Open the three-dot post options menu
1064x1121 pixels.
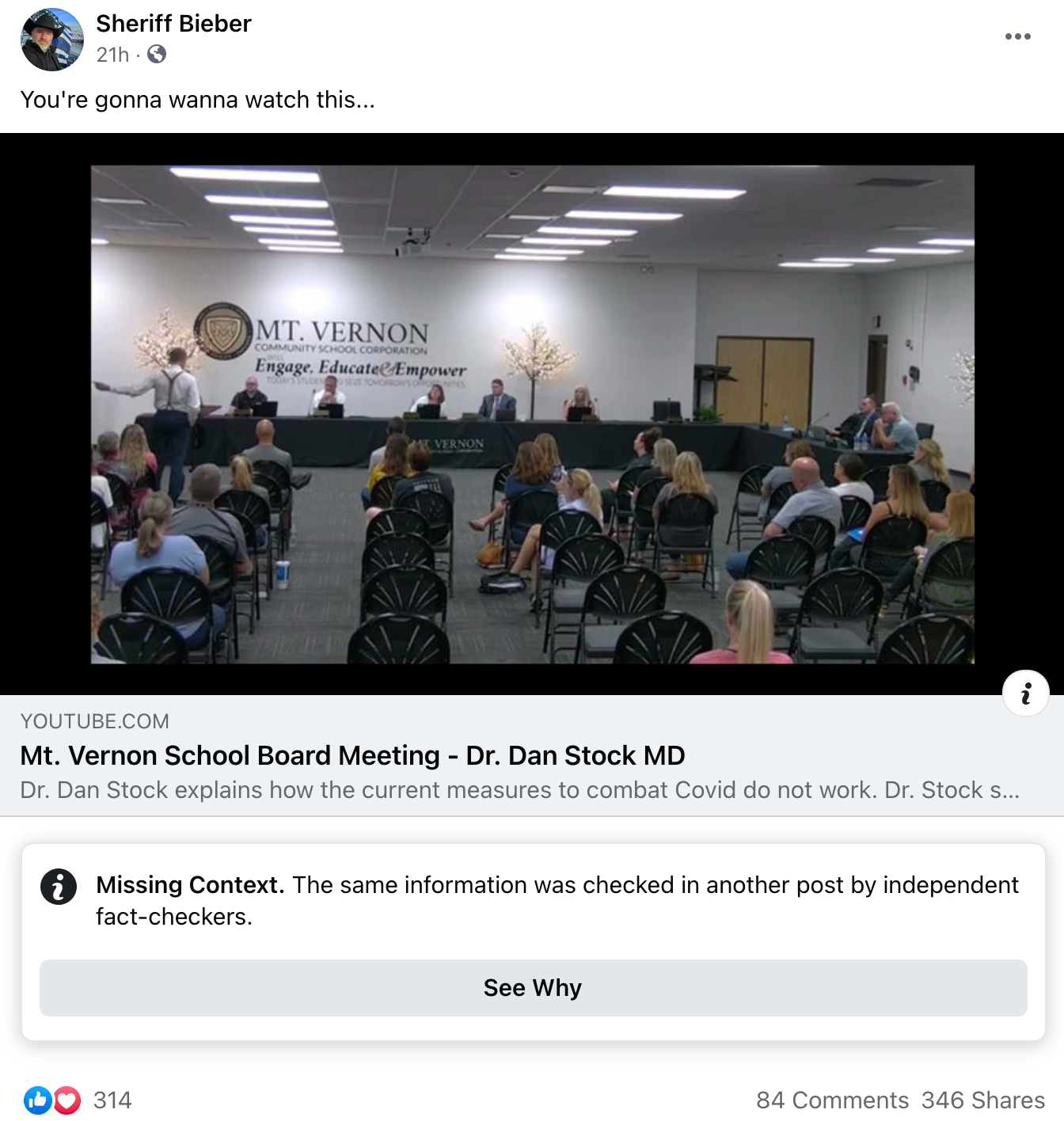click(x=1017, y=36)
